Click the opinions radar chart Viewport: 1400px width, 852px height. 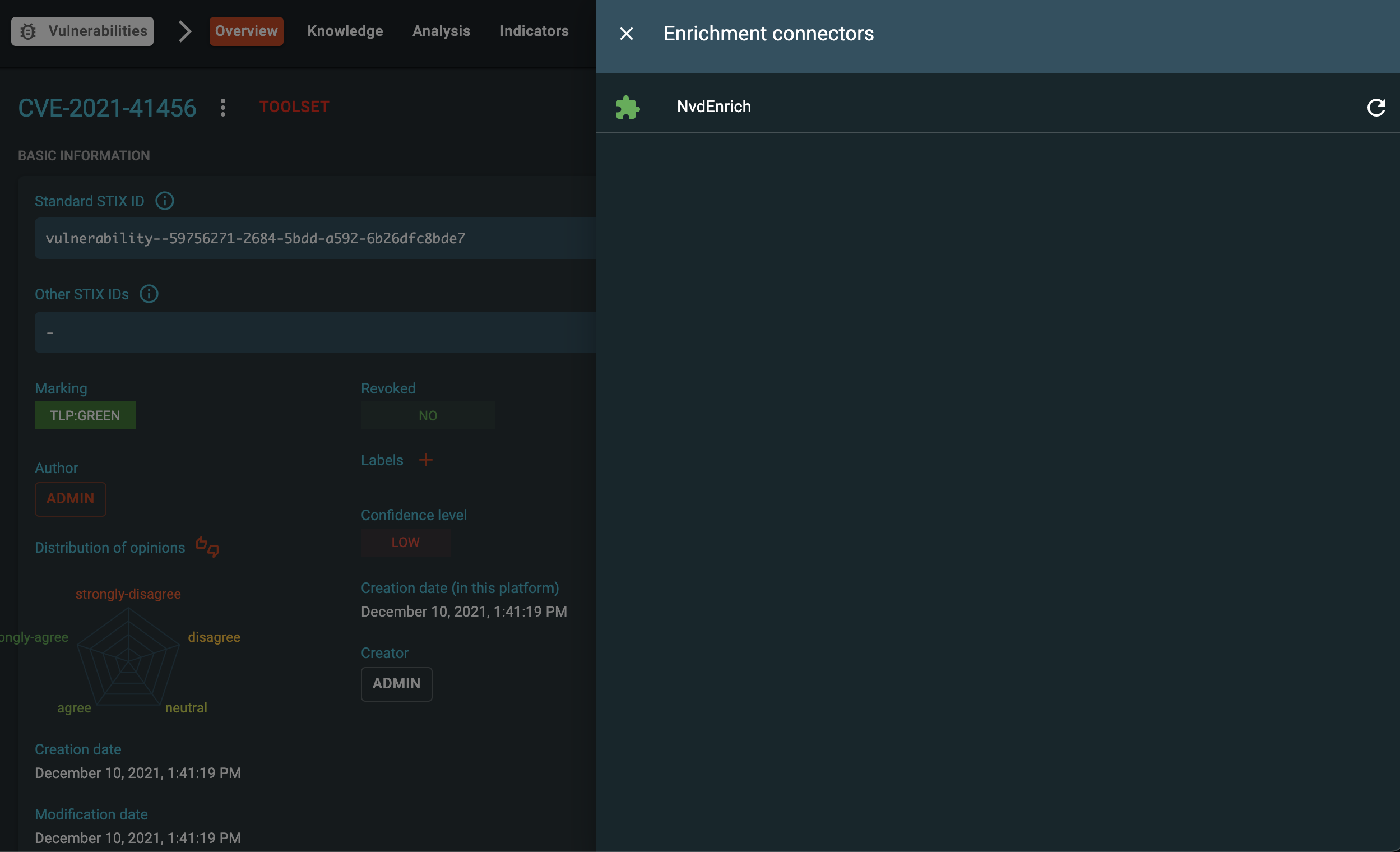click(x=129, y=662)
